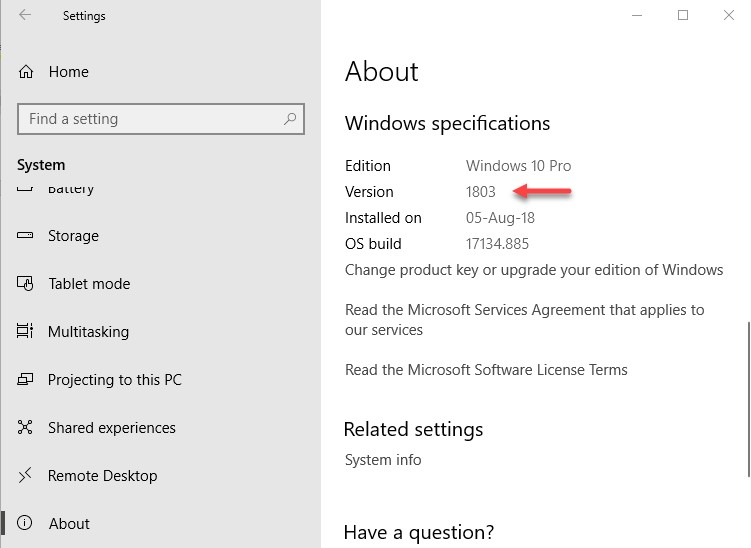Click the Storage drive icon

tap(25, 235)
